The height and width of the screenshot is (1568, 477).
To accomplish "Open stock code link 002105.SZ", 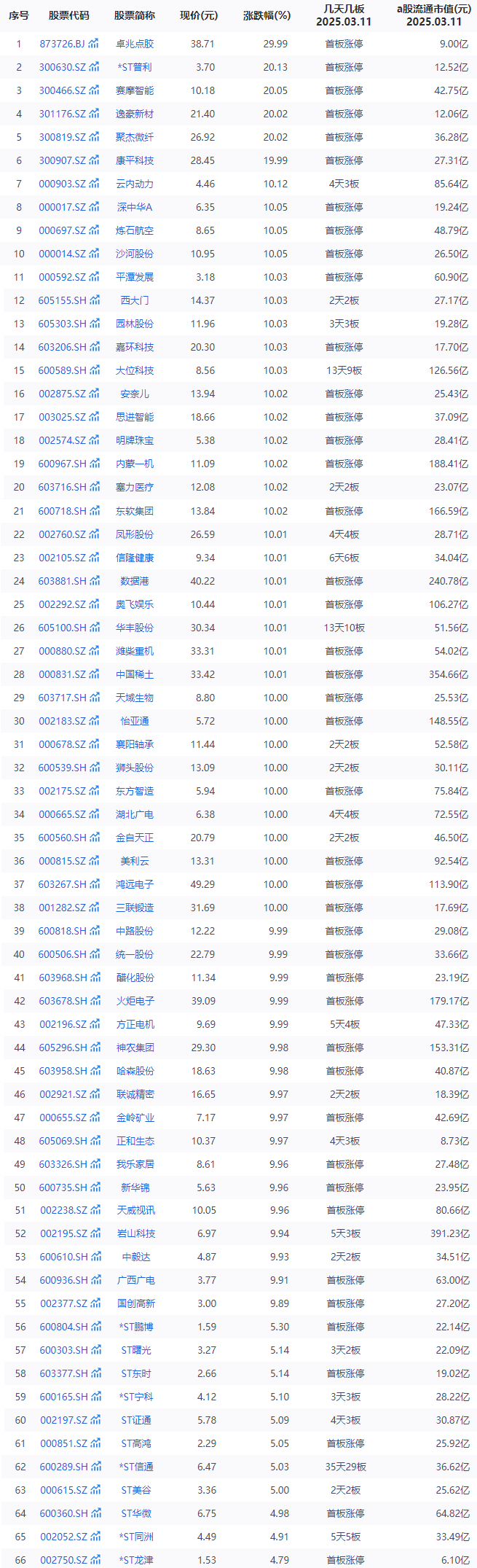I will [x=63, y=558].
